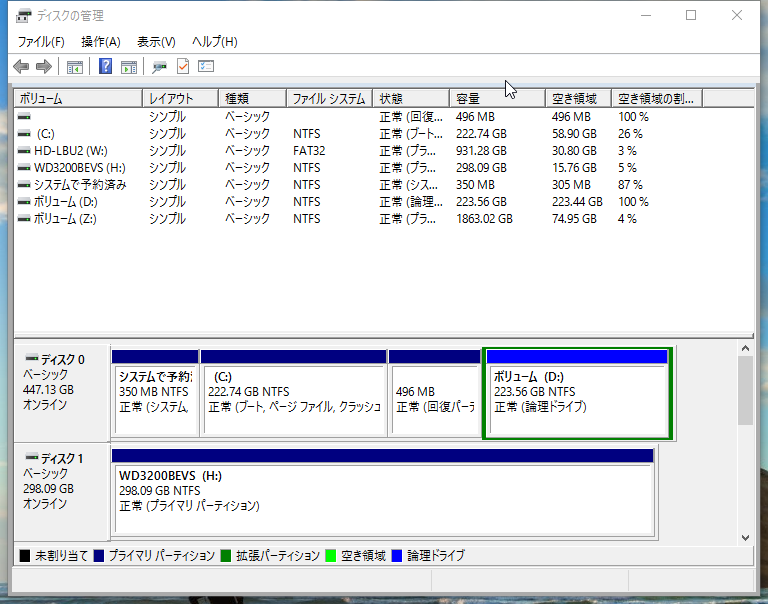Click the 58.90 GB free space cell

pos(574,134)
